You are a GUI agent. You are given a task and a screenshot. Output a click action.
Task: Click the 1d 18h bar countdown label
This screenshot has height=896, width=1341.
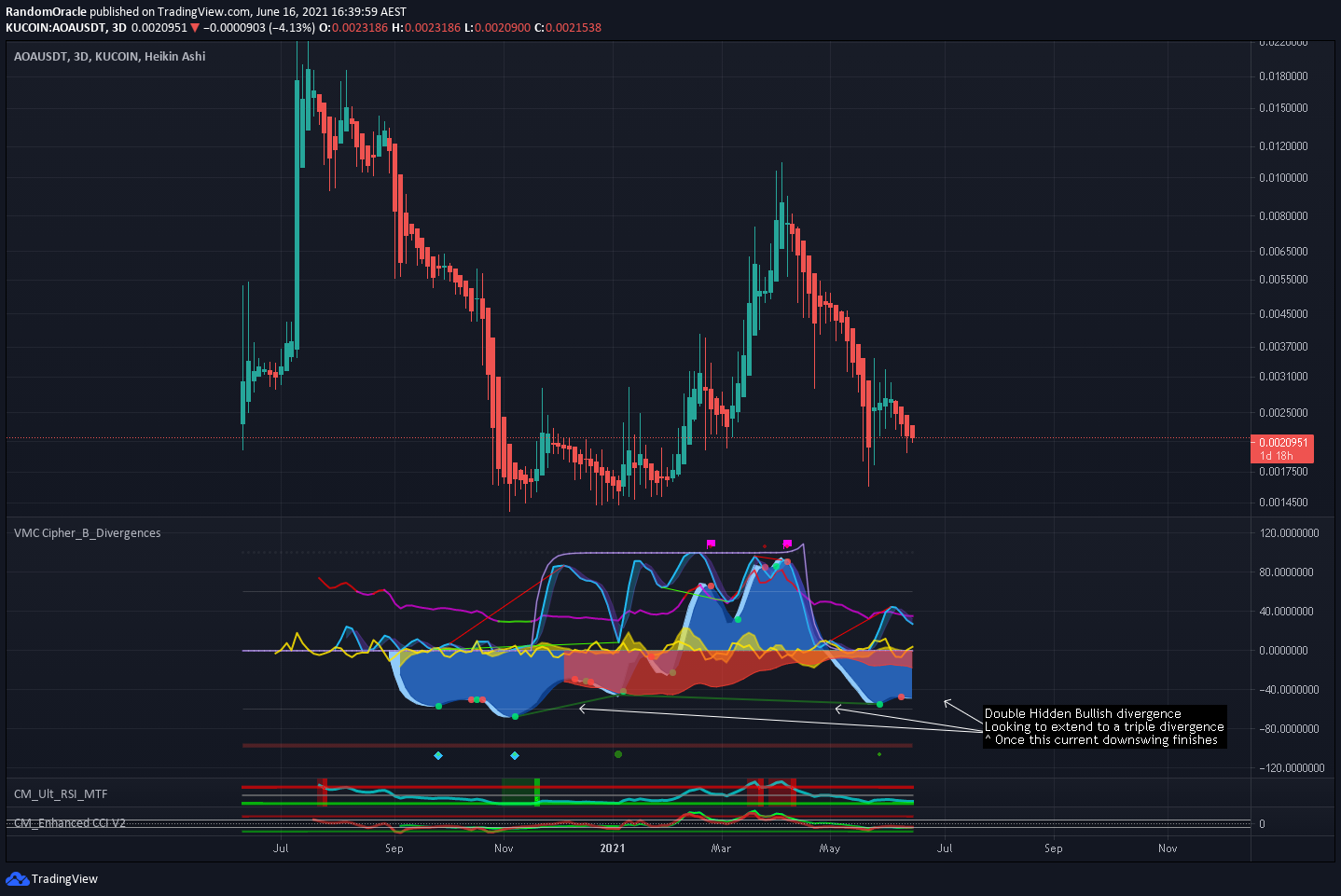pyautogui.click(x=1277, y=456)
